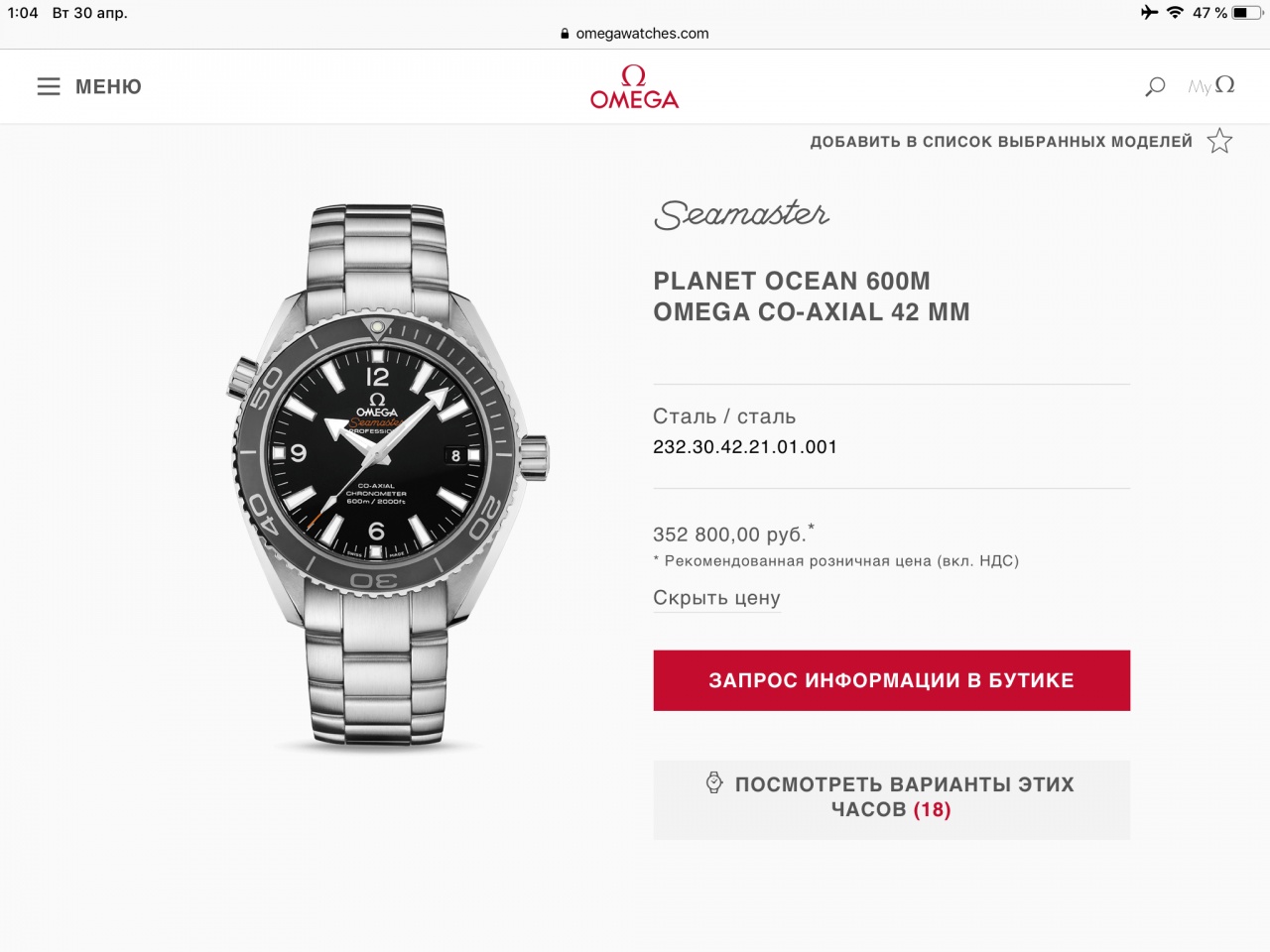Click the Seamaster collection script logo

click(741, 213)
